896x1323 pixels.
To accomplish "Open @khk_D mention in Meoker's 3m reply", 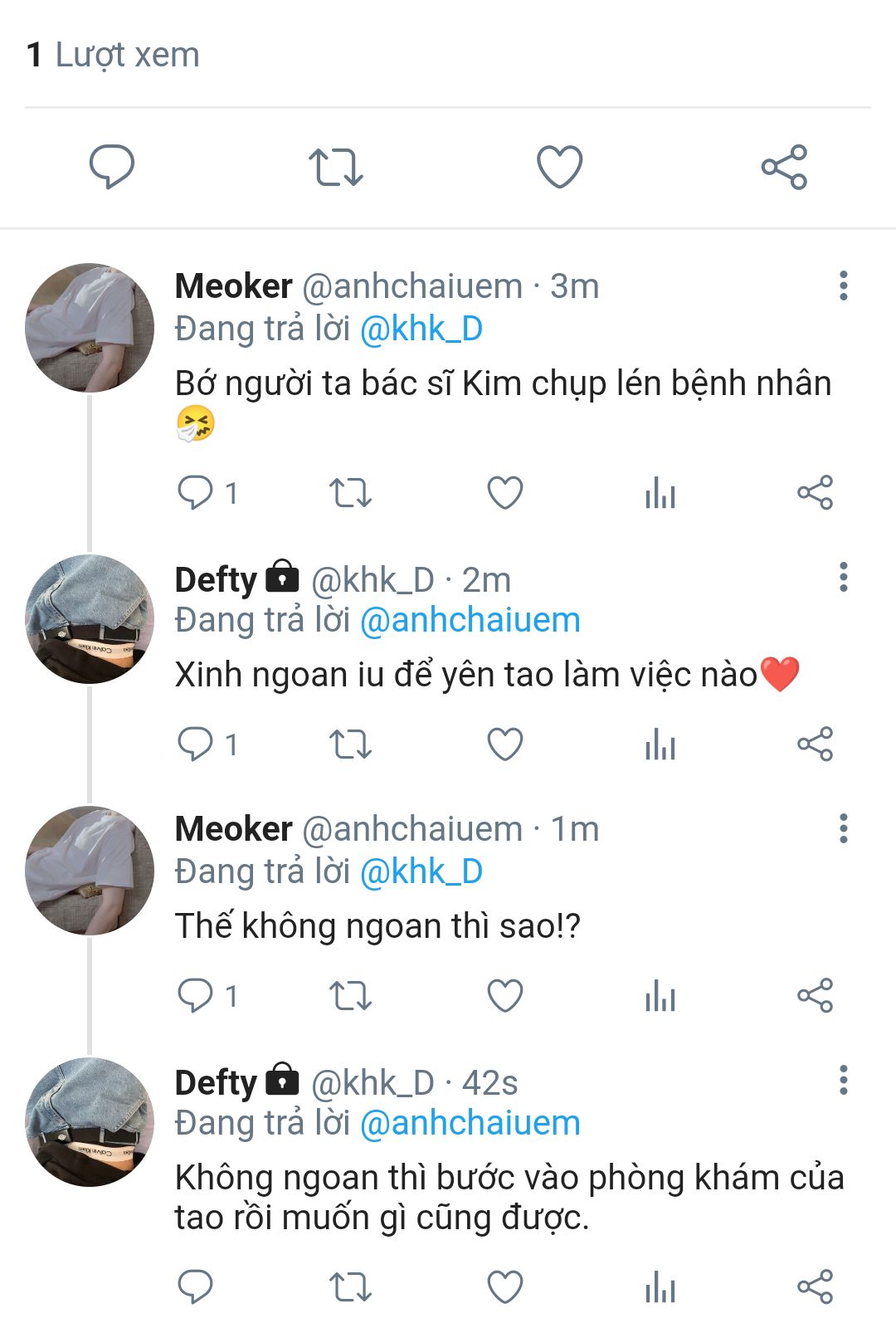I will [x=421, y=330].
